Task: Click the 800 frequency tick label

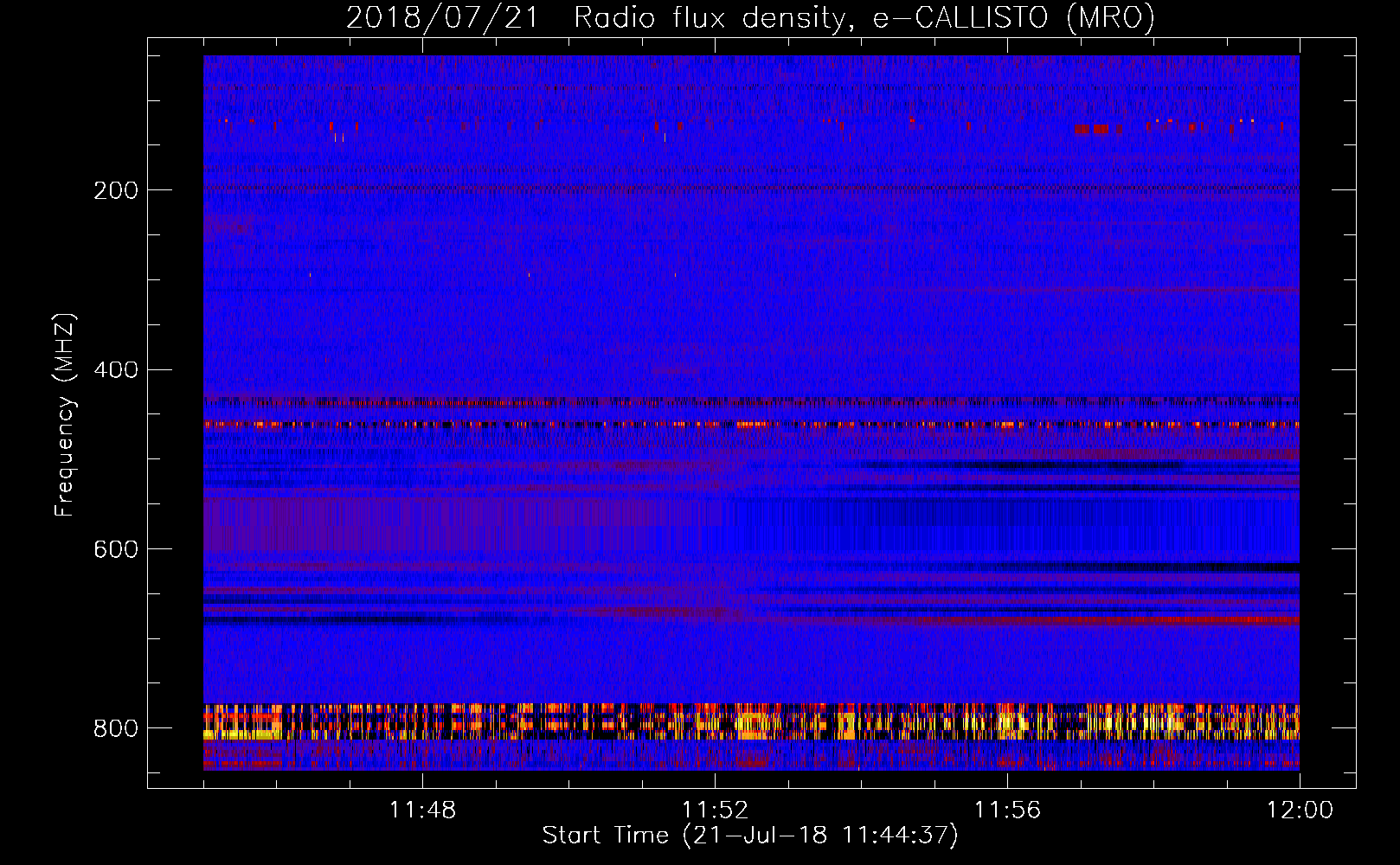Action: [116, 729]
